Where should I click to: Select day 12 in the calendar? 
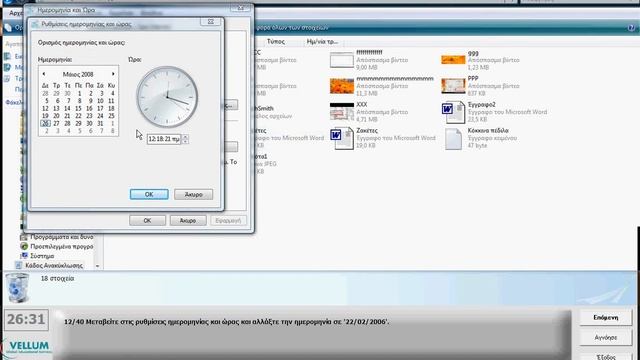45,109
